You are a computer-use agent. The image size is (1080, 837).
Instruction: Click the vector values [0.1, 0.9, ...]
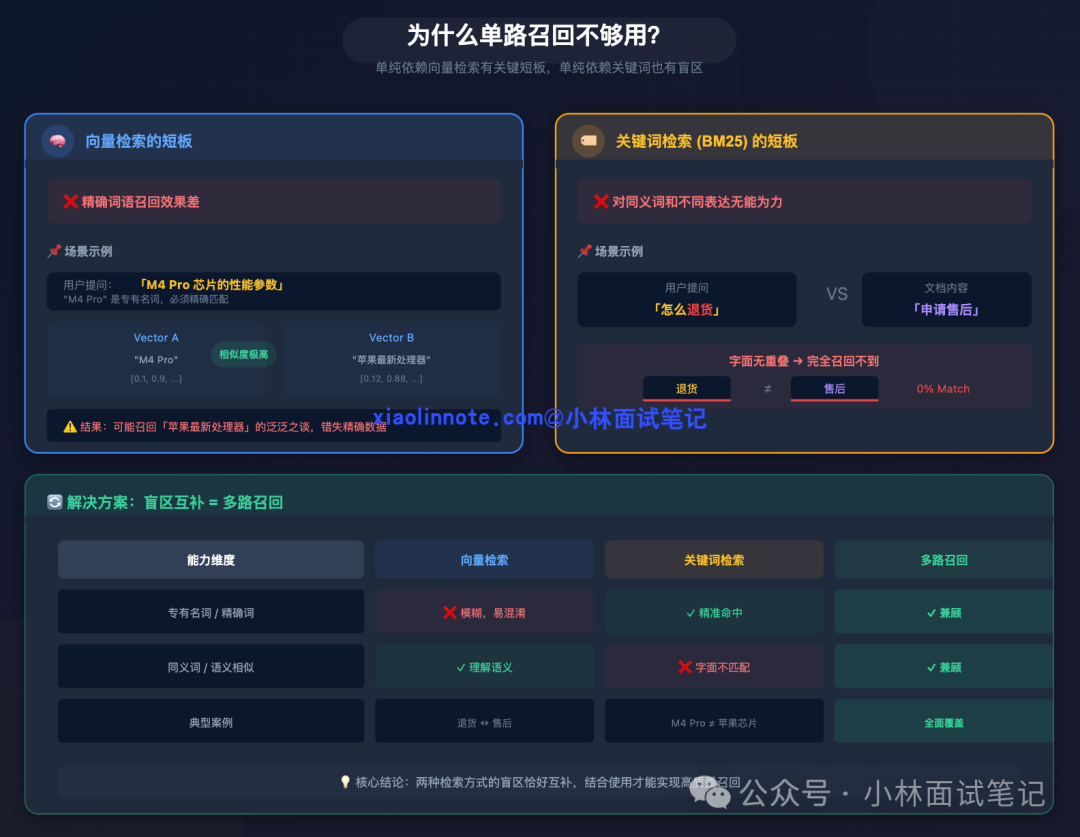pyautogui.click(x=156, y=379)
